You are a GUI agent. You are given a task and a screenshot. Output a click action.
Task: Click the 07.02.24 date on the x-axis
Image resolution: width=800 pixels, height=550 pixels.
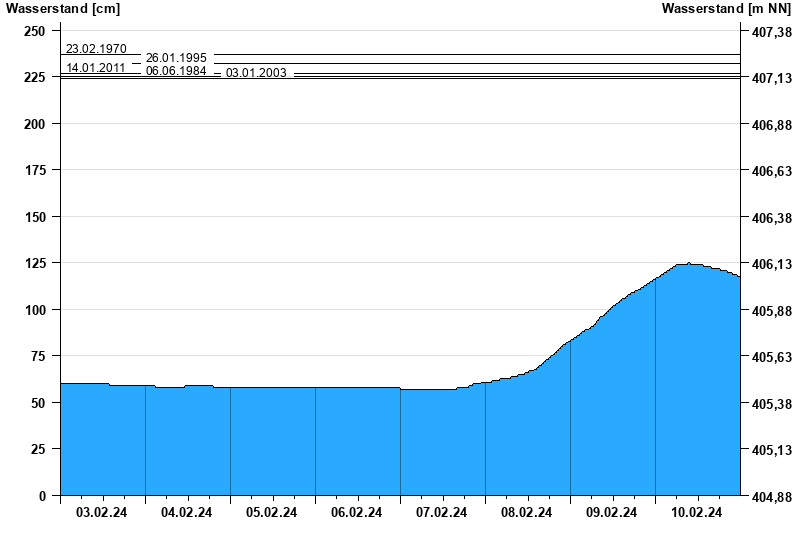point(442,513)
